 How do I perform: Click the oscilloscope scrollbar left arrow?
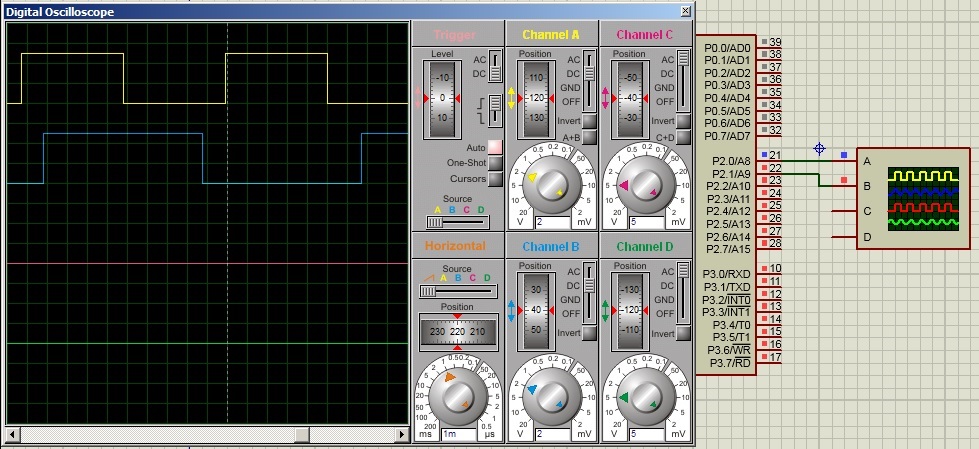point(11,434)
